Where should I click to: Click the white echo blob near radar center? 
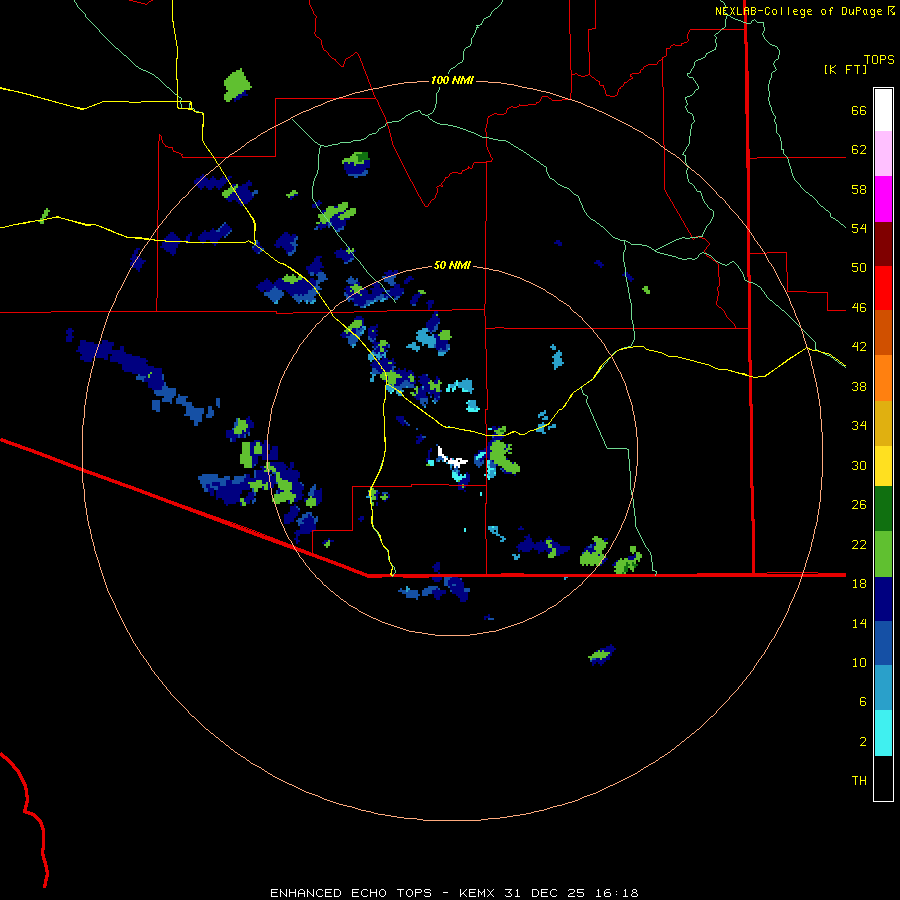451,458
